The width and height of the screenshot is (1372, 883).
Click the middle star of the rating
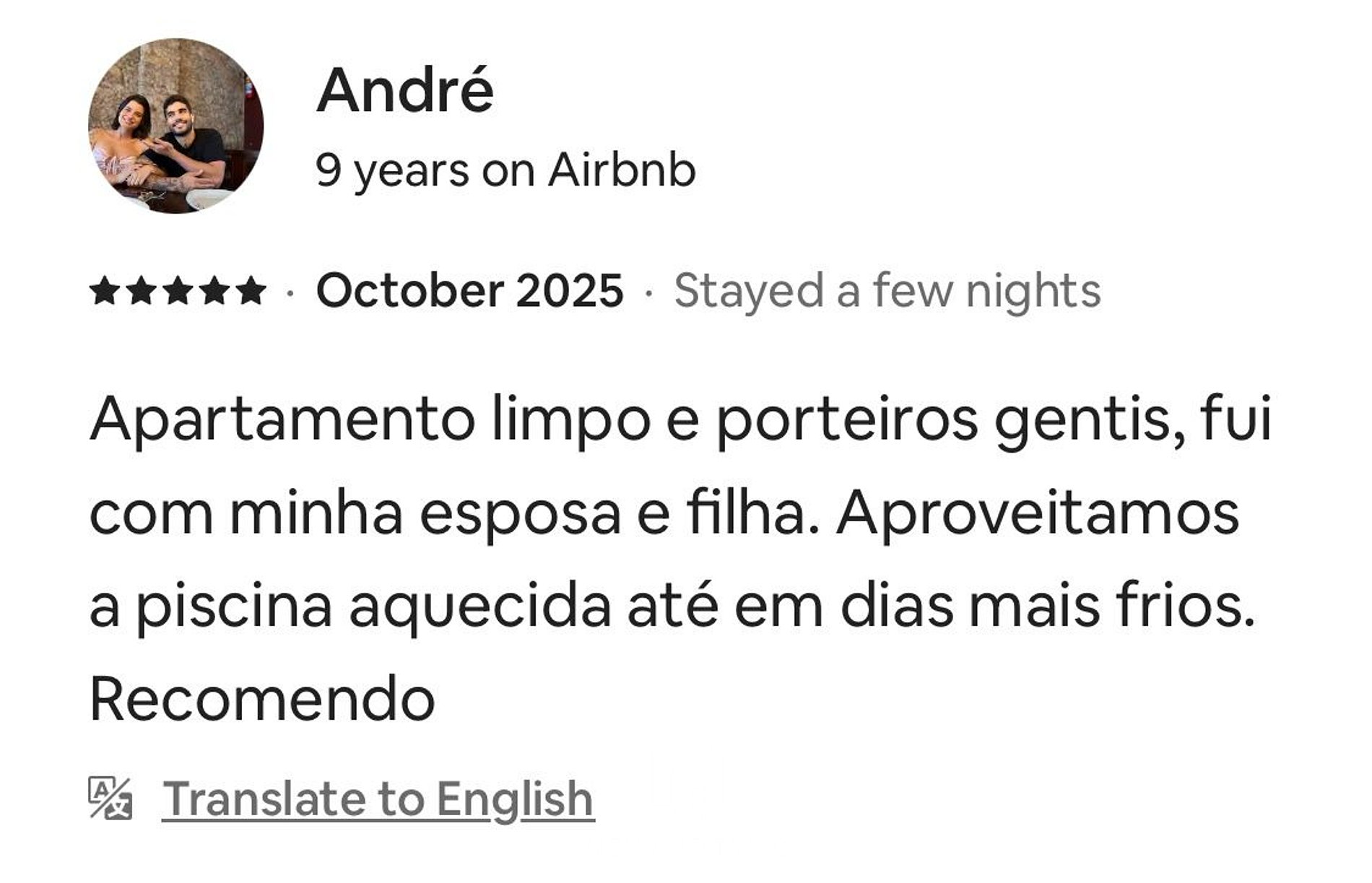point(178,291)
